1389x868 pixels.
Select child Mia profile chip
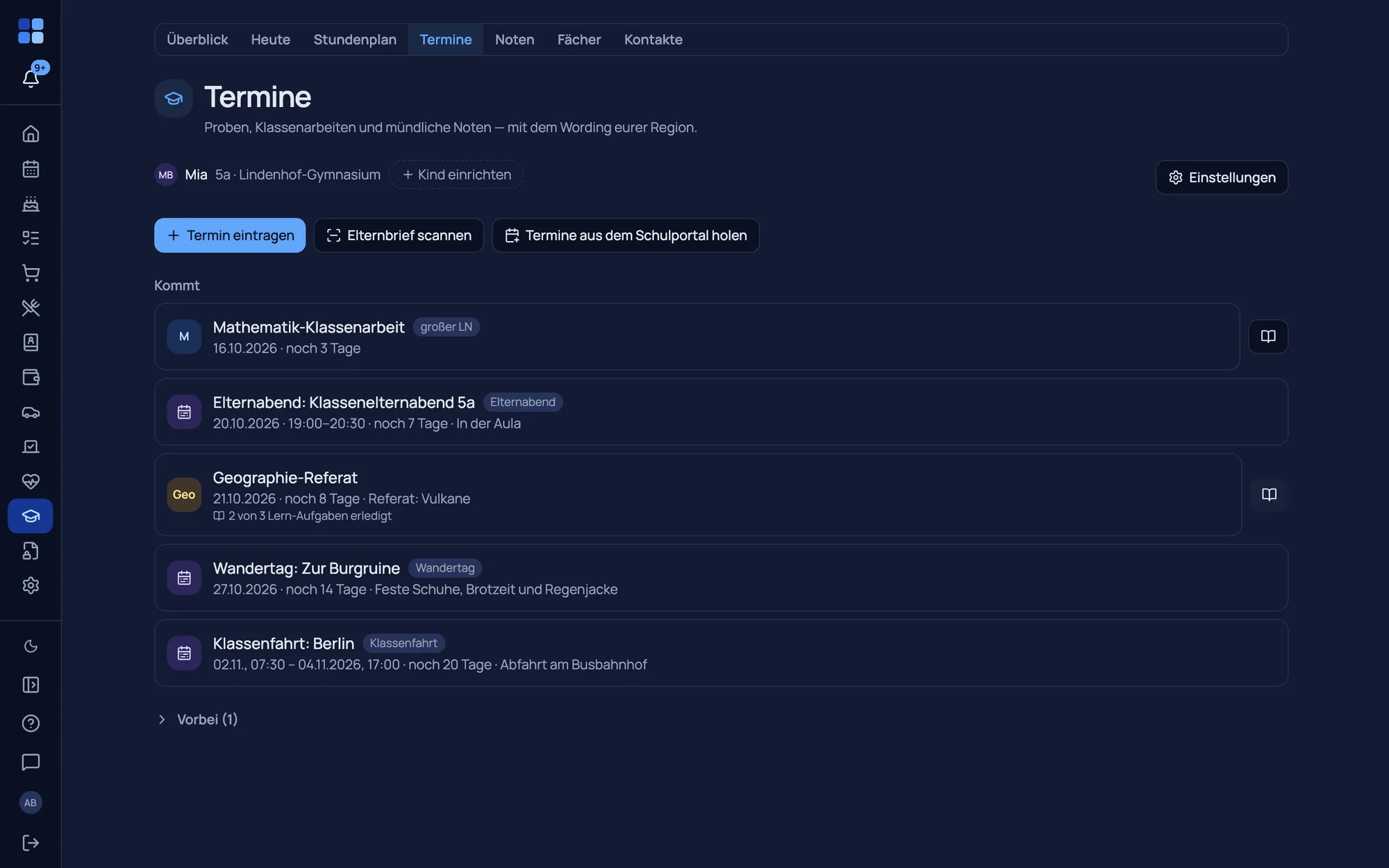[267, 175]
